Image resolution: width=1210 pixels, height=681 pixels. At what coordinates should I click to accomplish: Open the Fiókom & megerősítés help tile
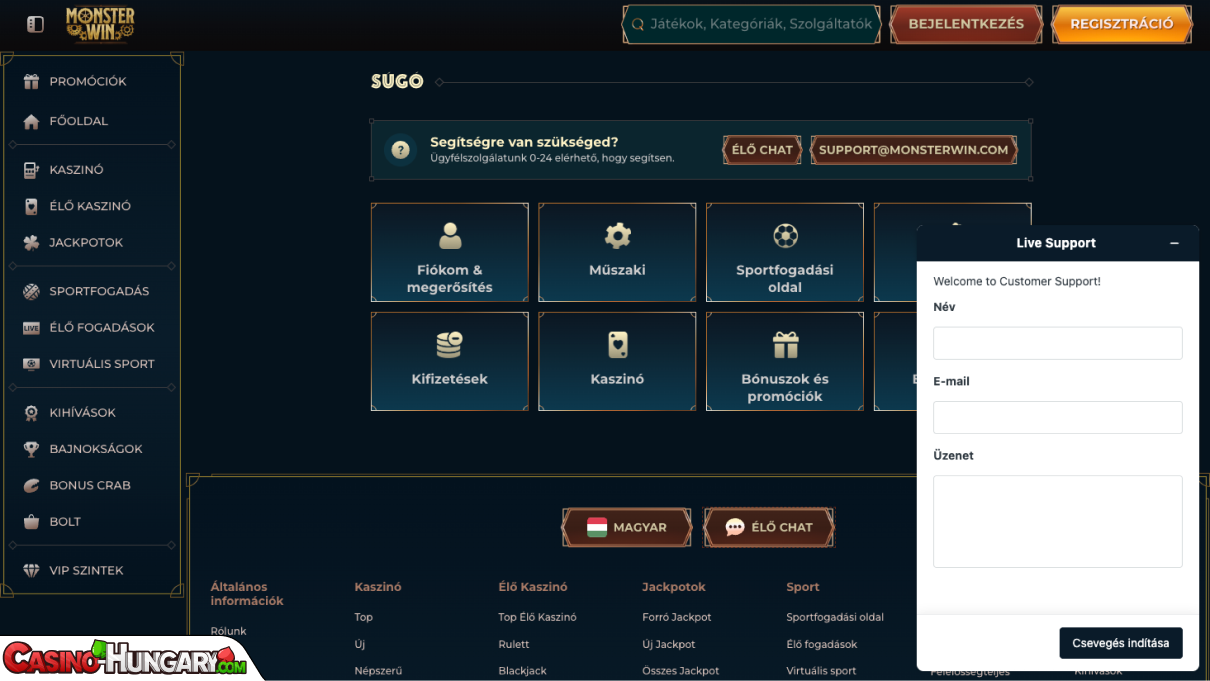pos(450,252)
